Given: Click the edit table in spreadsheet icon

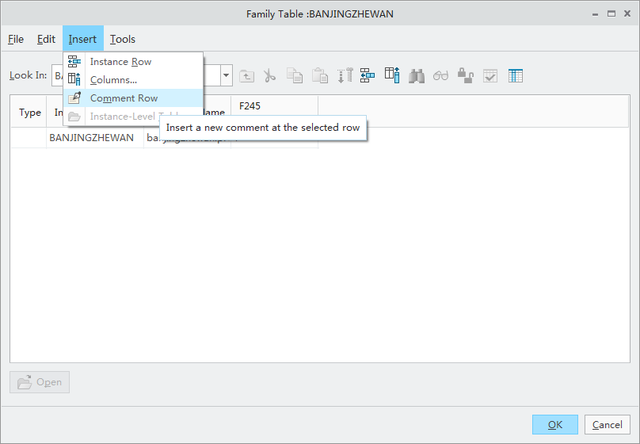Looking at the screenshot, I should (515, 76).
